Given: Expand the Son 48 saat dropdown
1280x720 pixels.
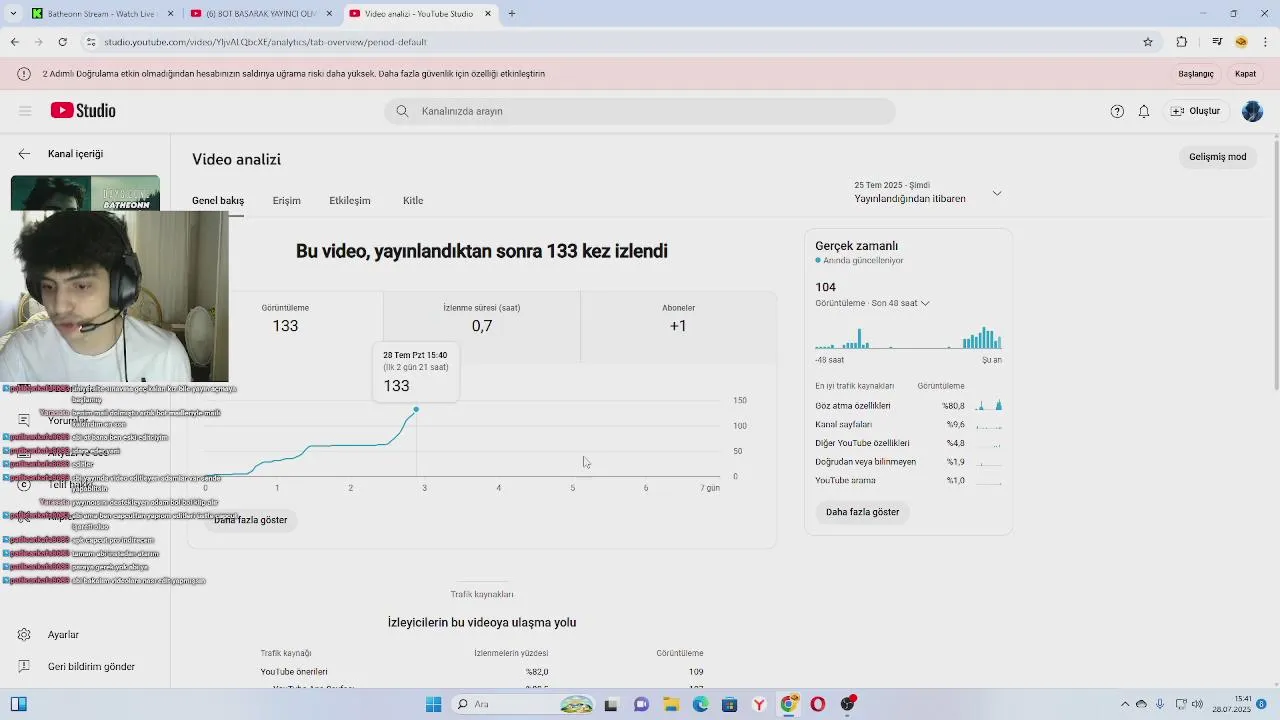Looking at the screenshot, I should click(872, 303).
